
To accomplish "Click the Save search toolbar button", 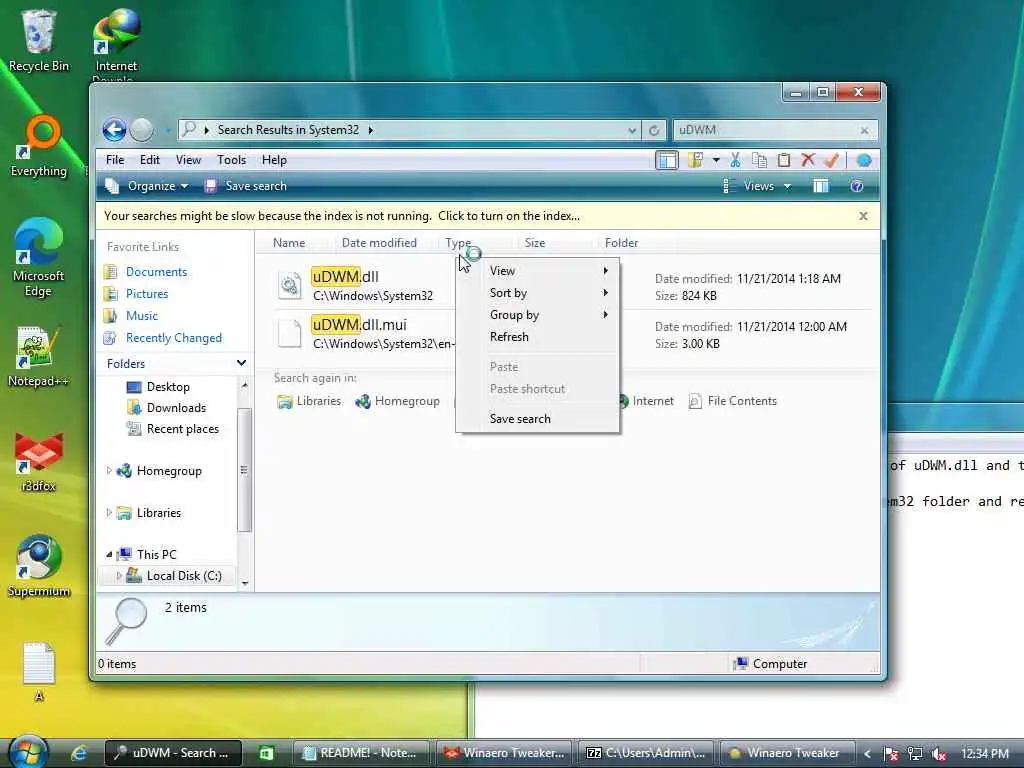I will pyautogui.click(x=246, y=186).
